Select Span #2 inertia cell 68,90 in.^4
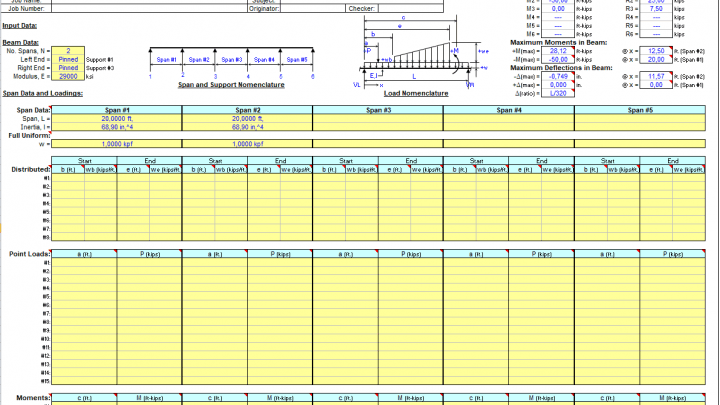720x405 pixels. click(248, 127)
